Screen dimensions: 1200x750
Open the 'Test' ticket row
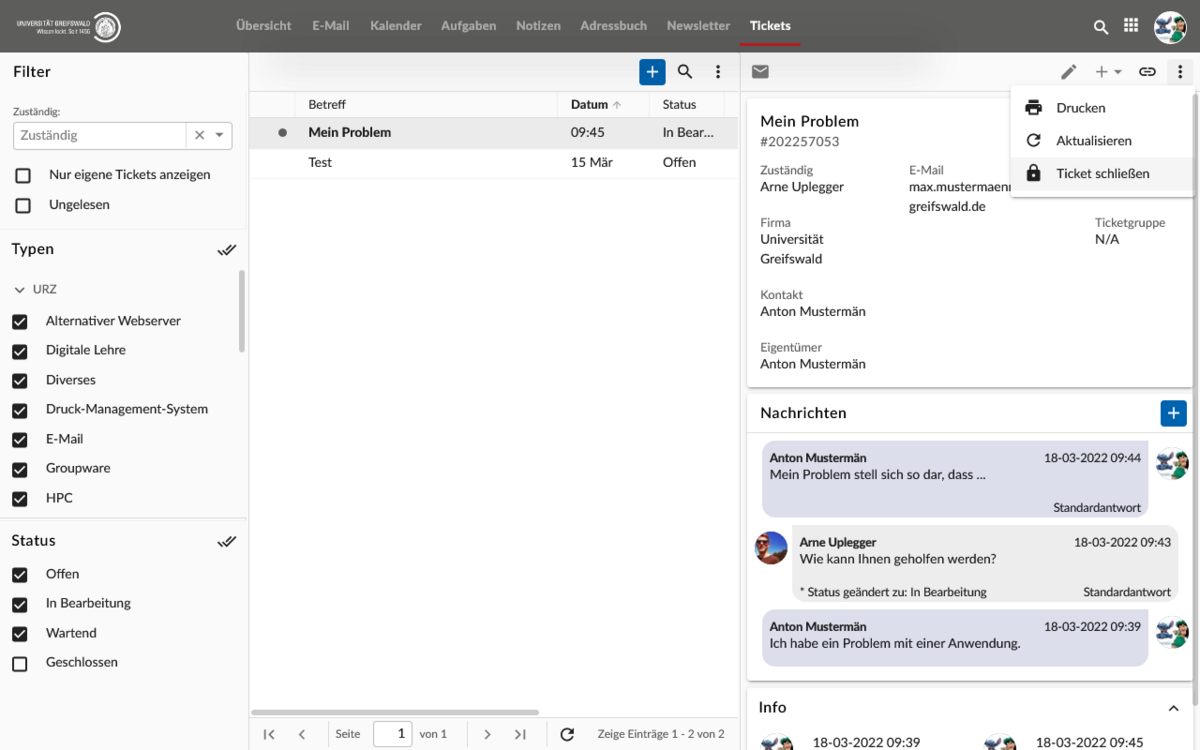click(x=320, y=163)
